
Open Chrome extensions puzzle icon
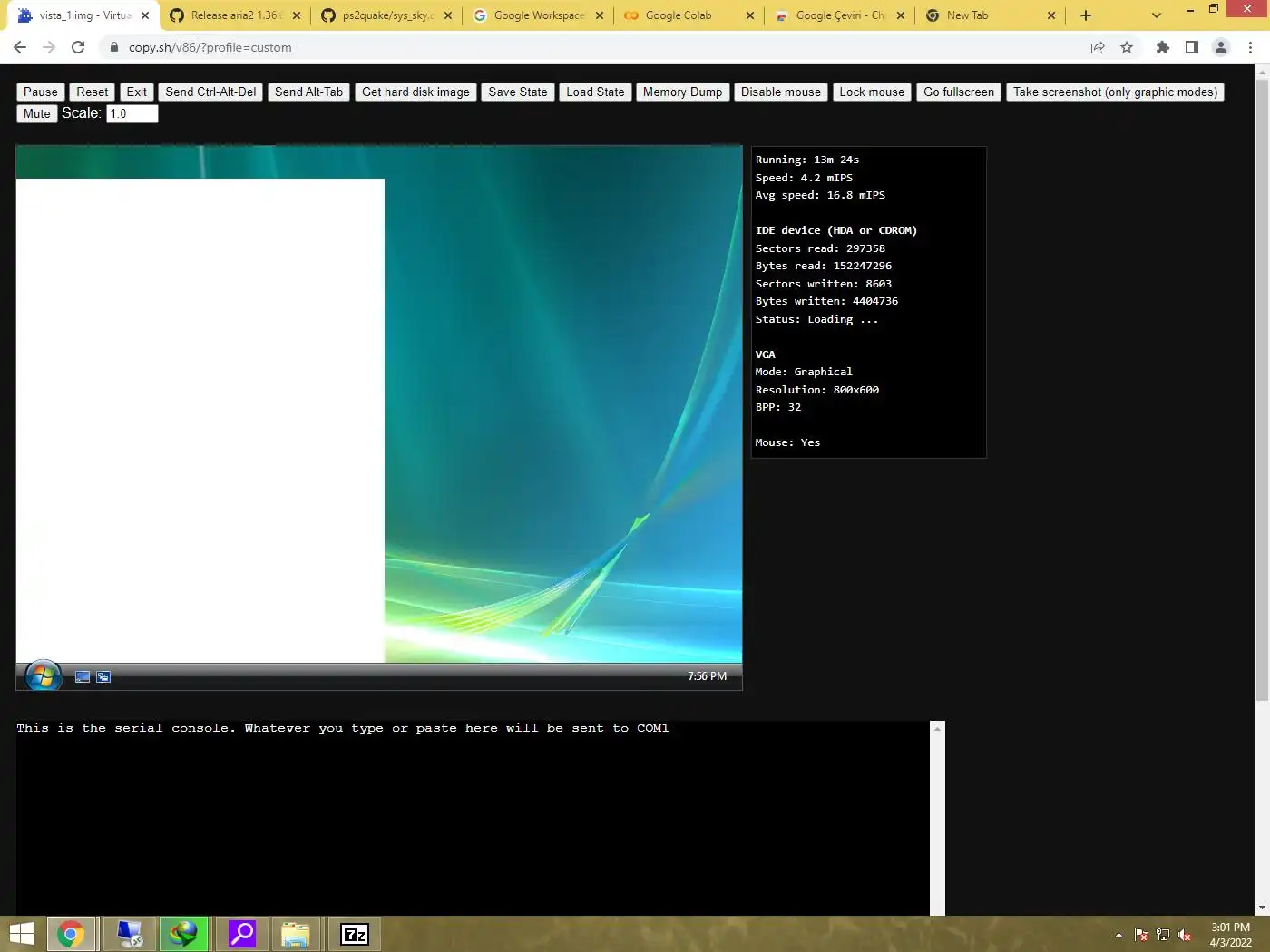click(x=1163, y=47)
